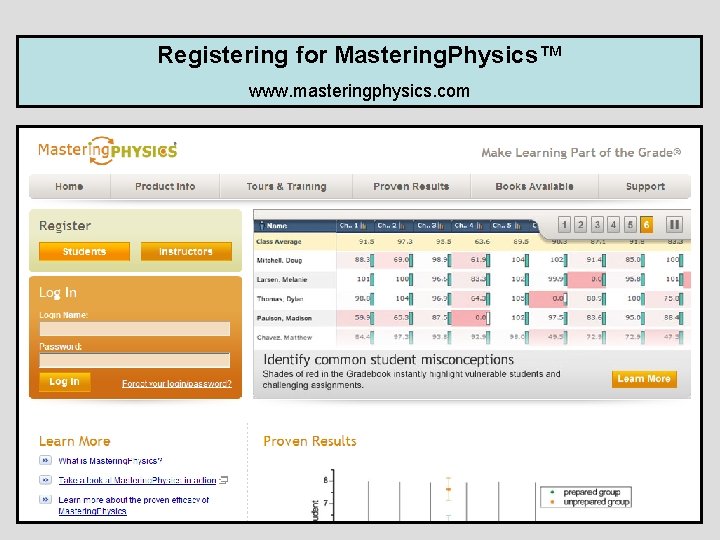Open Take a look at MasteringPhysics in action
720x540 pixels.
[137, 480]
